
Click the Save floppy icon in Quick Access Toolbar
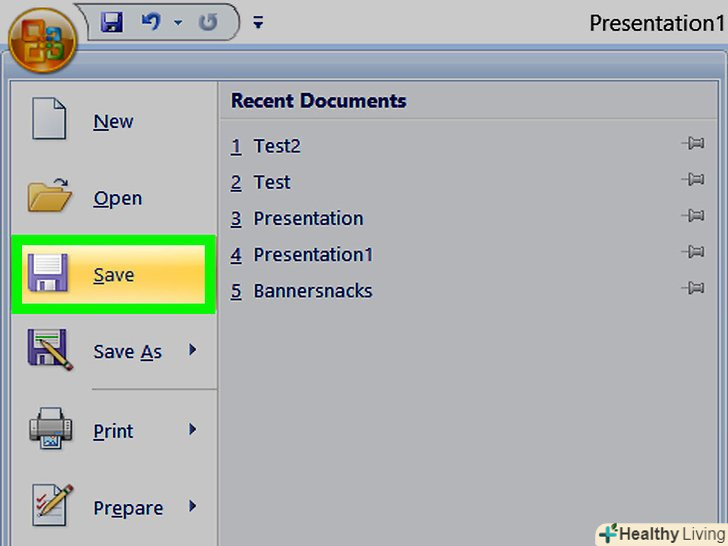click(x=112, y=21)
